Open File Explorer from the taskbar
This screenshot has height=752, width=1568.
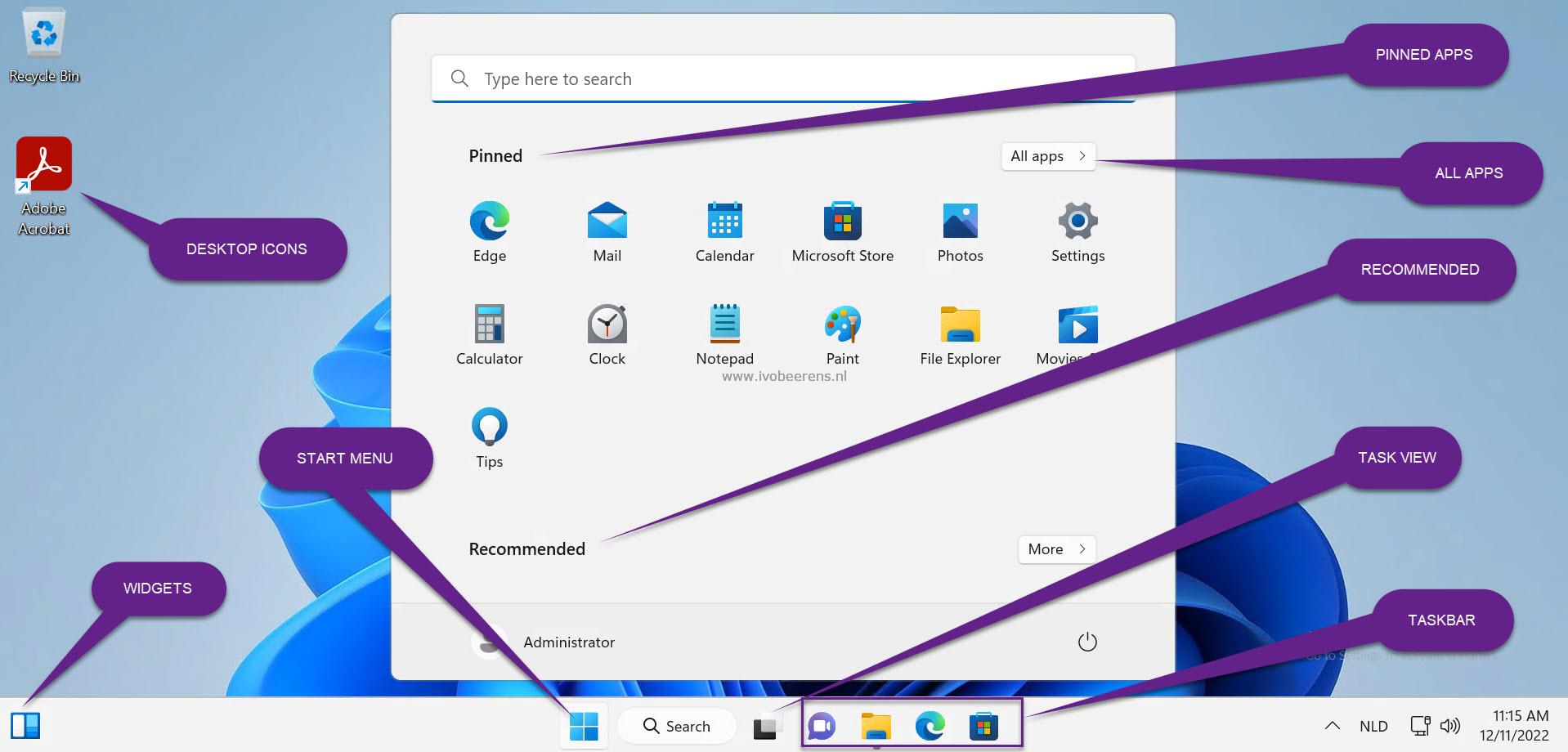click(x=876, y=726)
